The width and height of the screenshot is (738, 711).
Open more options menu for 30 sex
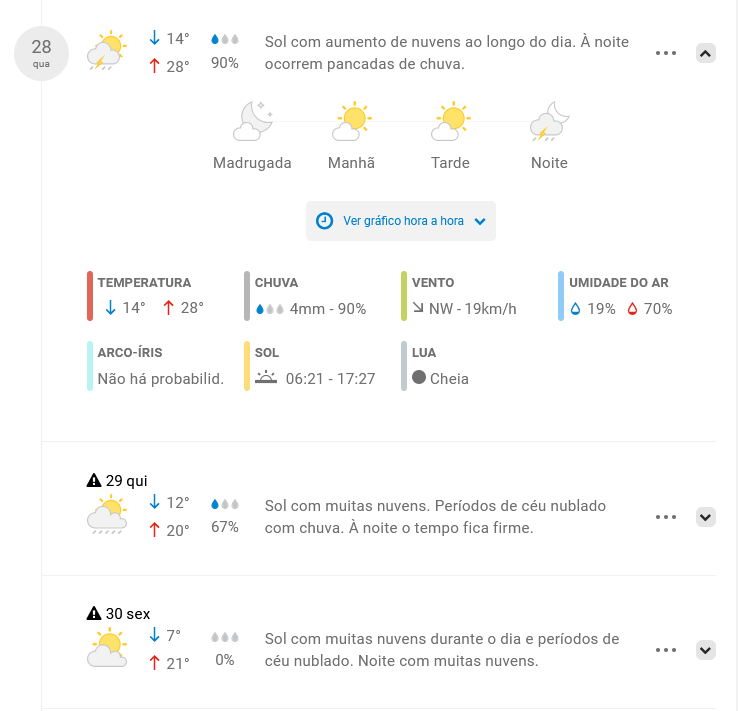coord(666,650)
